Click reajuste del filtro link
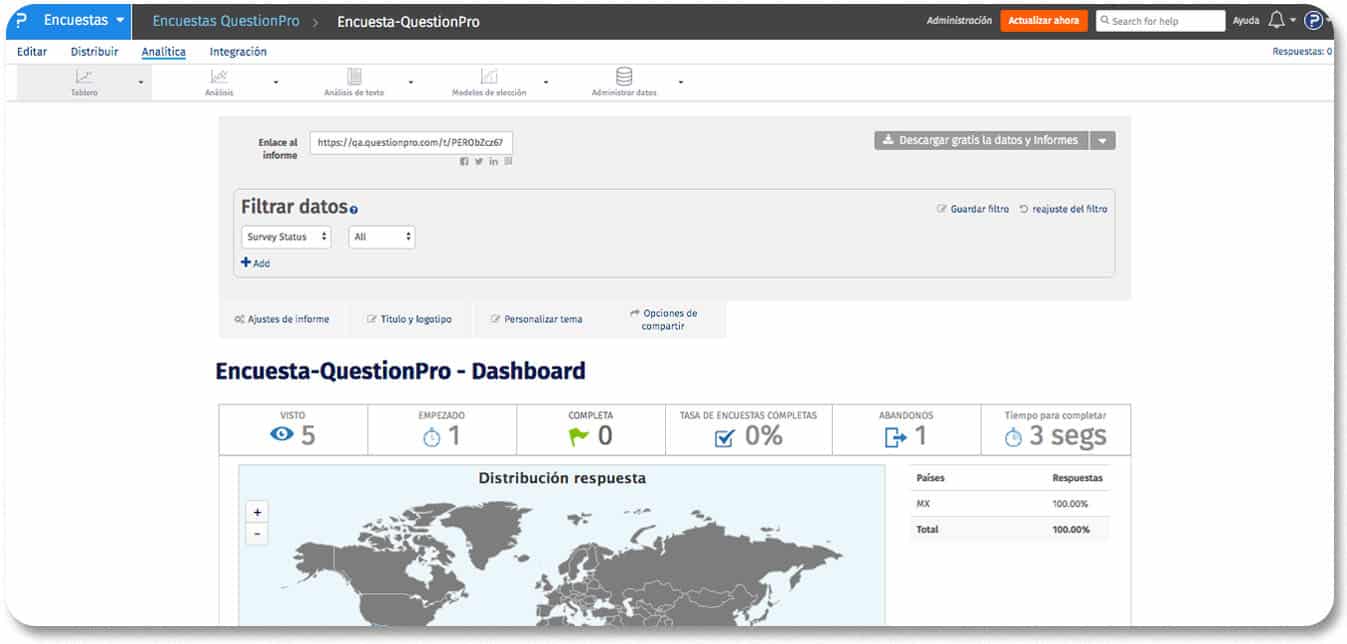This screenshot has height=644, width=1347. [1063, 209]
